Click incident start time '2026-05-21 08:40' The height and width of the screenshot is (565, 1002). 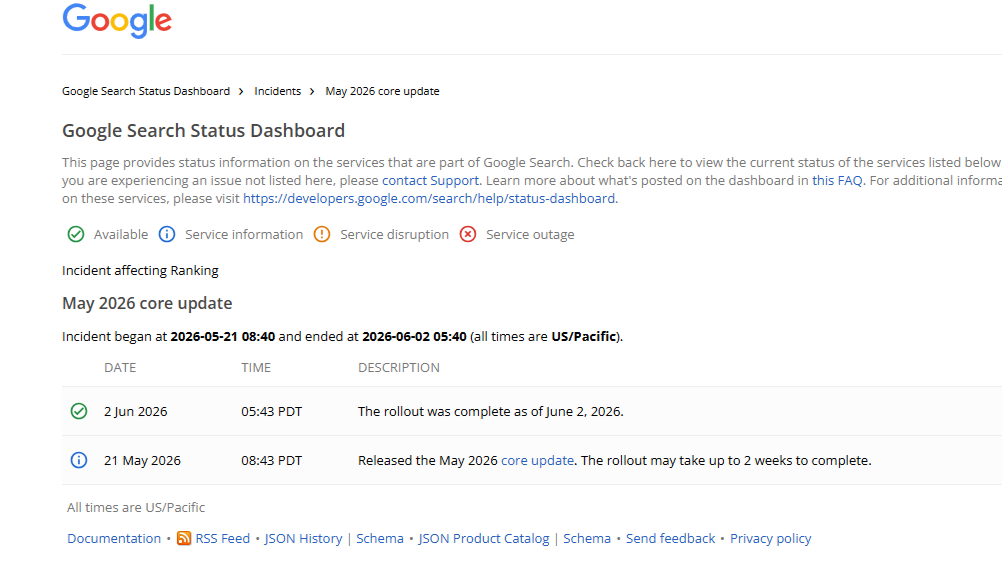(x=222, y=336)
